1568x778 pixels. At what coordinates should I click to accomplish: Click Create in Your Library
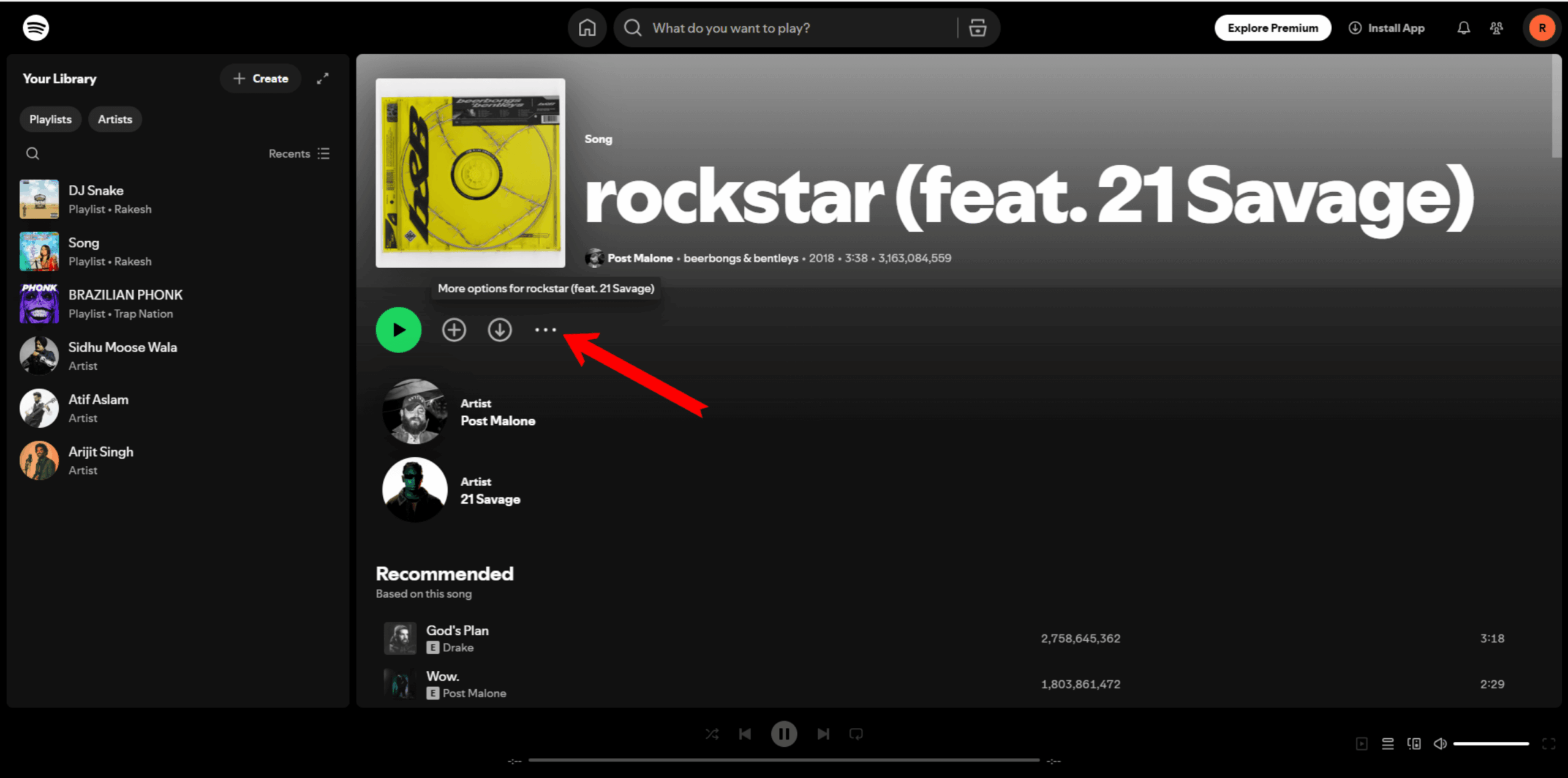pyautogui.click(x=261, y=78)
